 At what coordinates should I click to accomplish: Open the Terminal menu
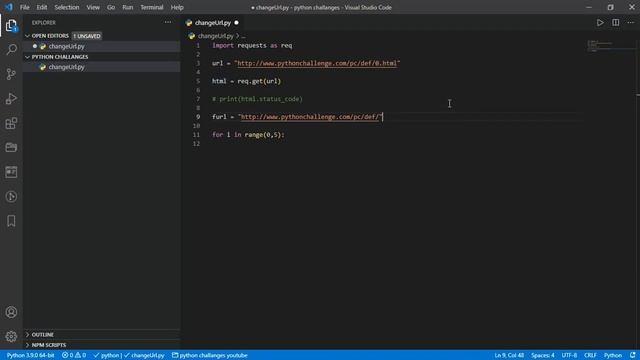[x=152, y=7]
